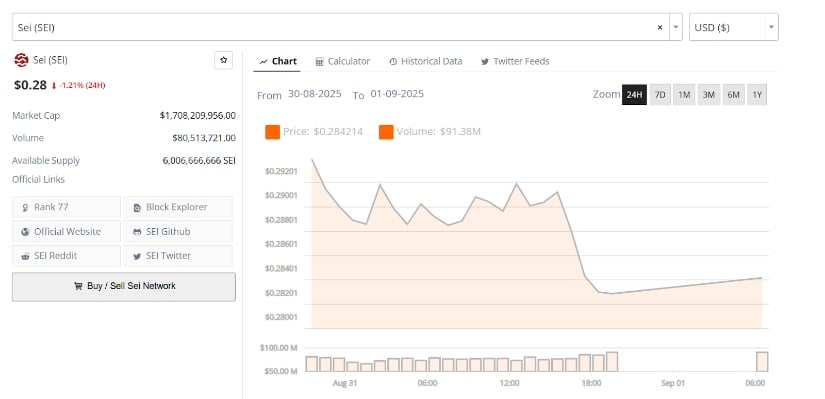Open the SEI Twitter link
The width and height of the screenshot is (825, 399).
[178, 255]
